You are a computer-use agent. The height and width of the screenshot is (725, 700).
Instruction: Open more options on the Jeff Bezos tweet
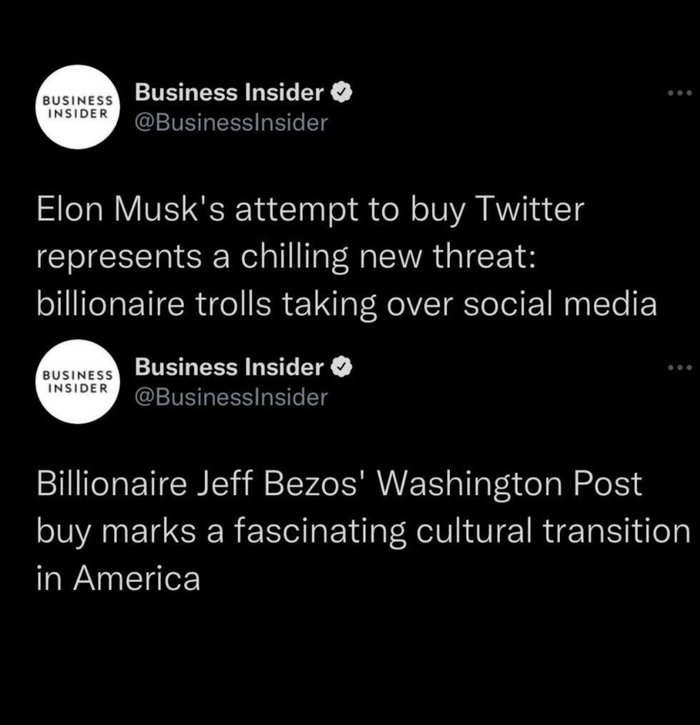(x=681, y=367)
